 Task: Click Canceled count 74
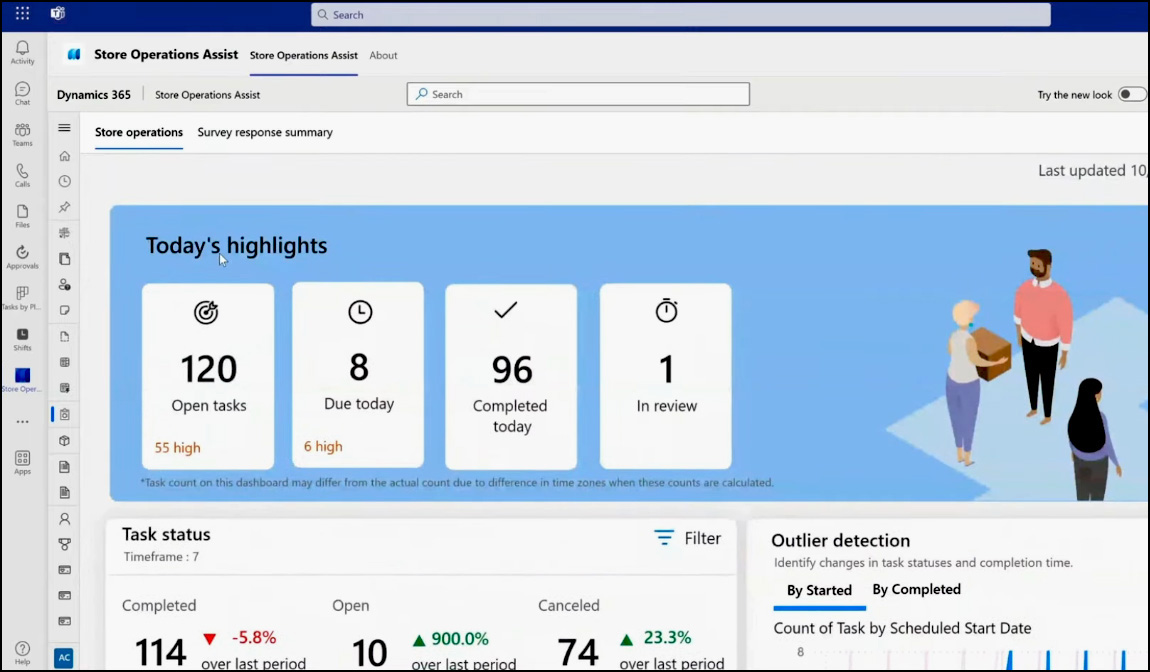(x=577, y=651)
